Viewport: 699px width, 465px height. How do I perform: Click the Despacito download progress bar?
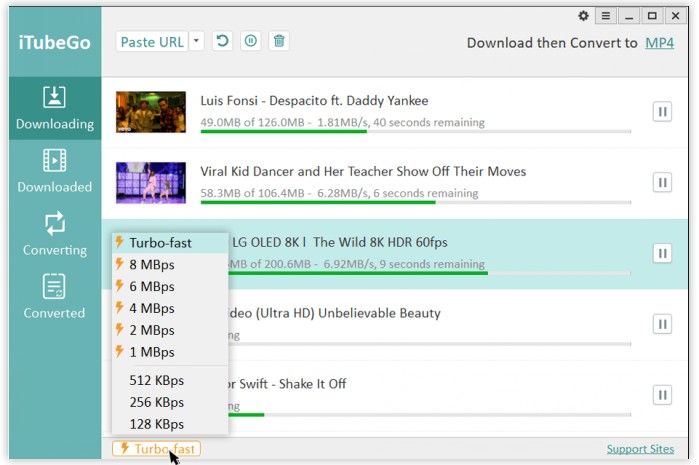(415, 132)
